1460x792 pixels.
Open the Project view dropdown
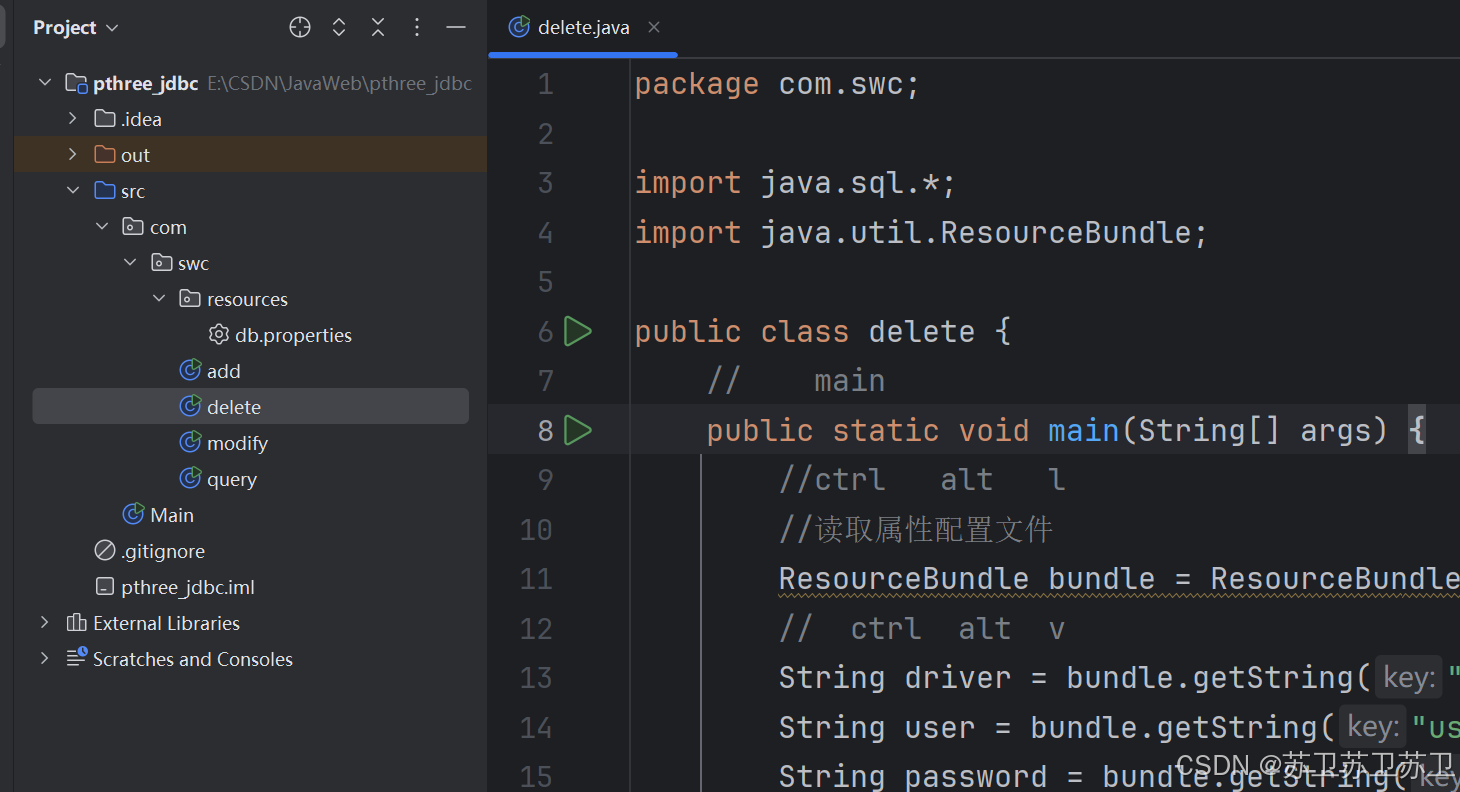(76, 27)
